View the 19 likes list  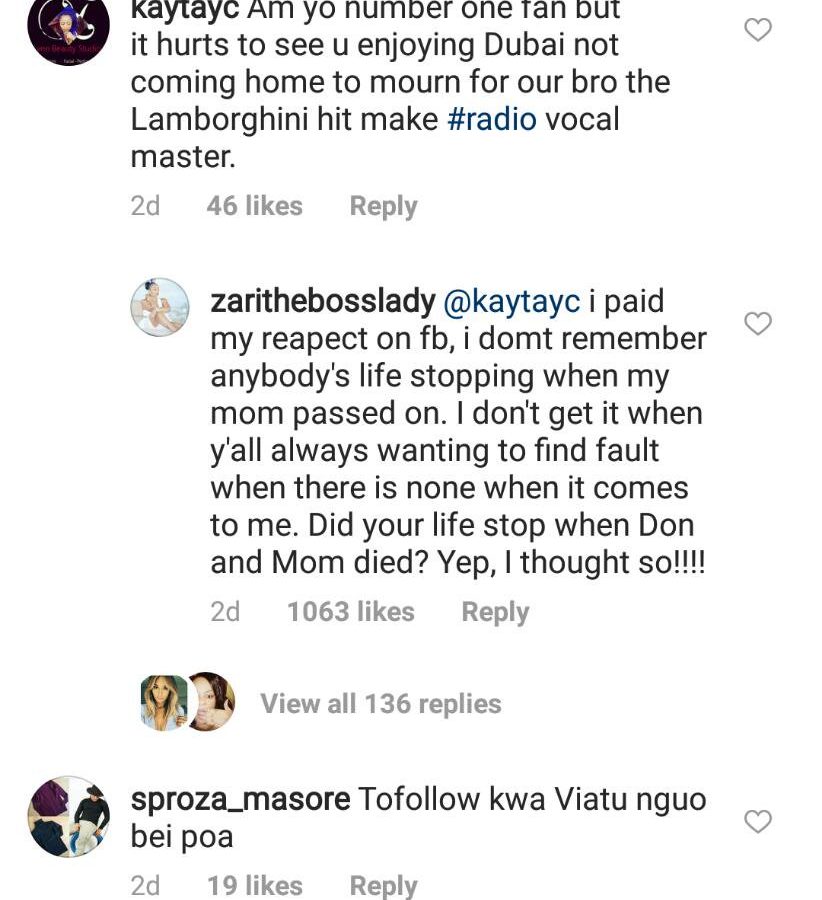(254, 886)
